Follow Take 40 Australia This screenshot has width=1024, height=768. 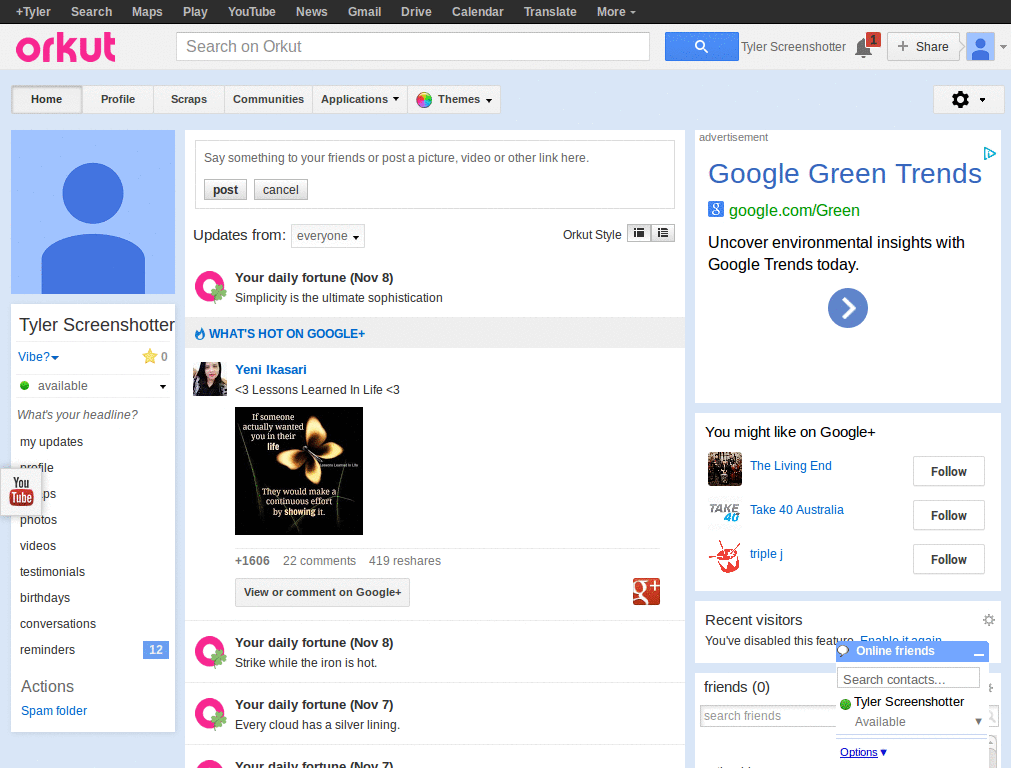(x=948, y=515)
